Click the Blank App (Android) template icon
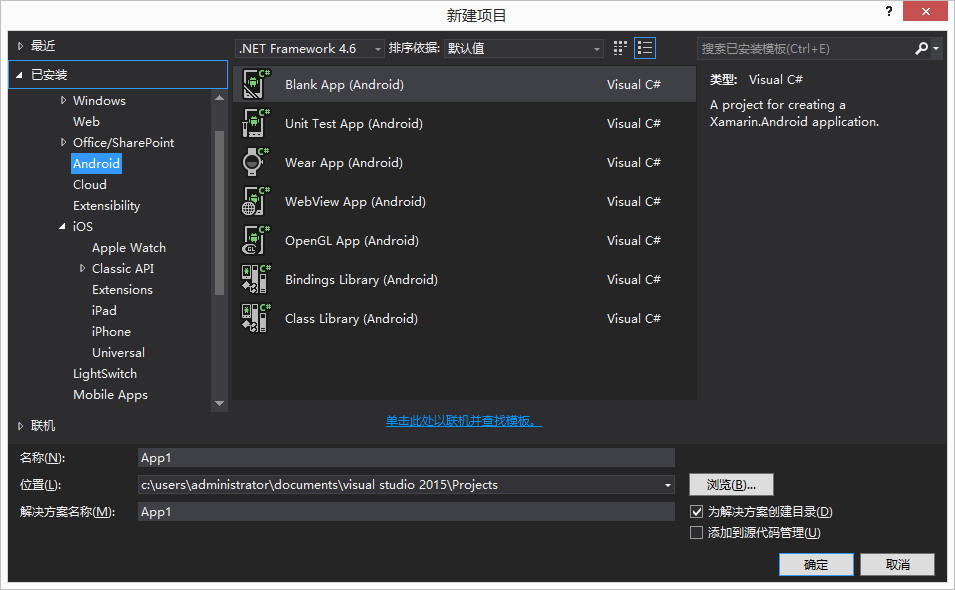Screen dimensions: 955x590 pyautogui.click(x=256, y=84)
